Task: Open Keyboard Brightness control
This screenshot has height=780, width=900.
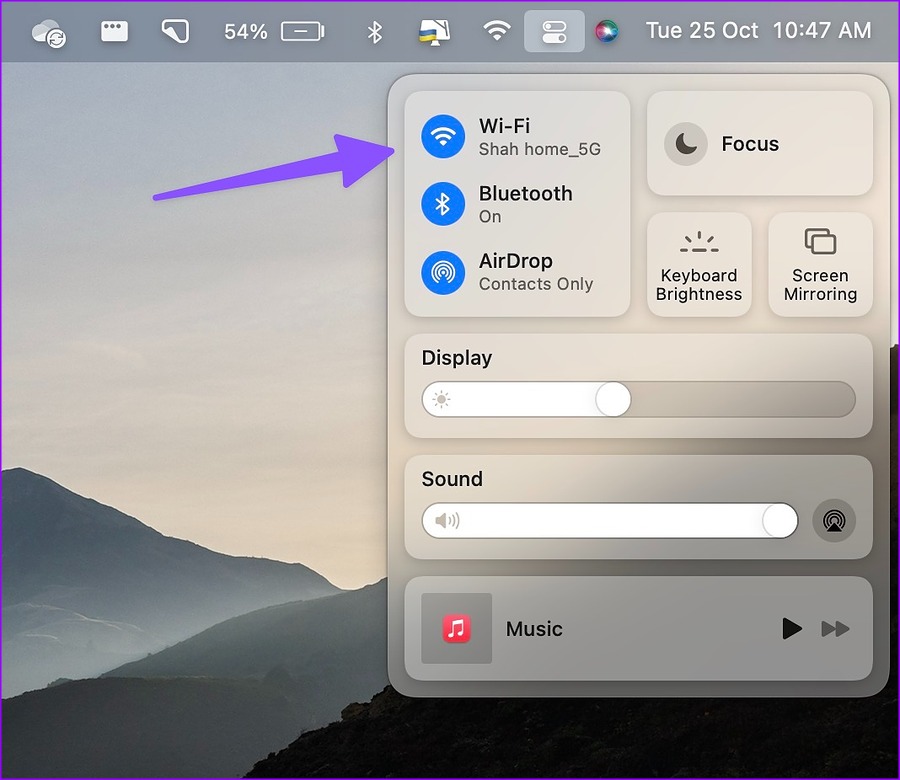Action: [699, 264]
